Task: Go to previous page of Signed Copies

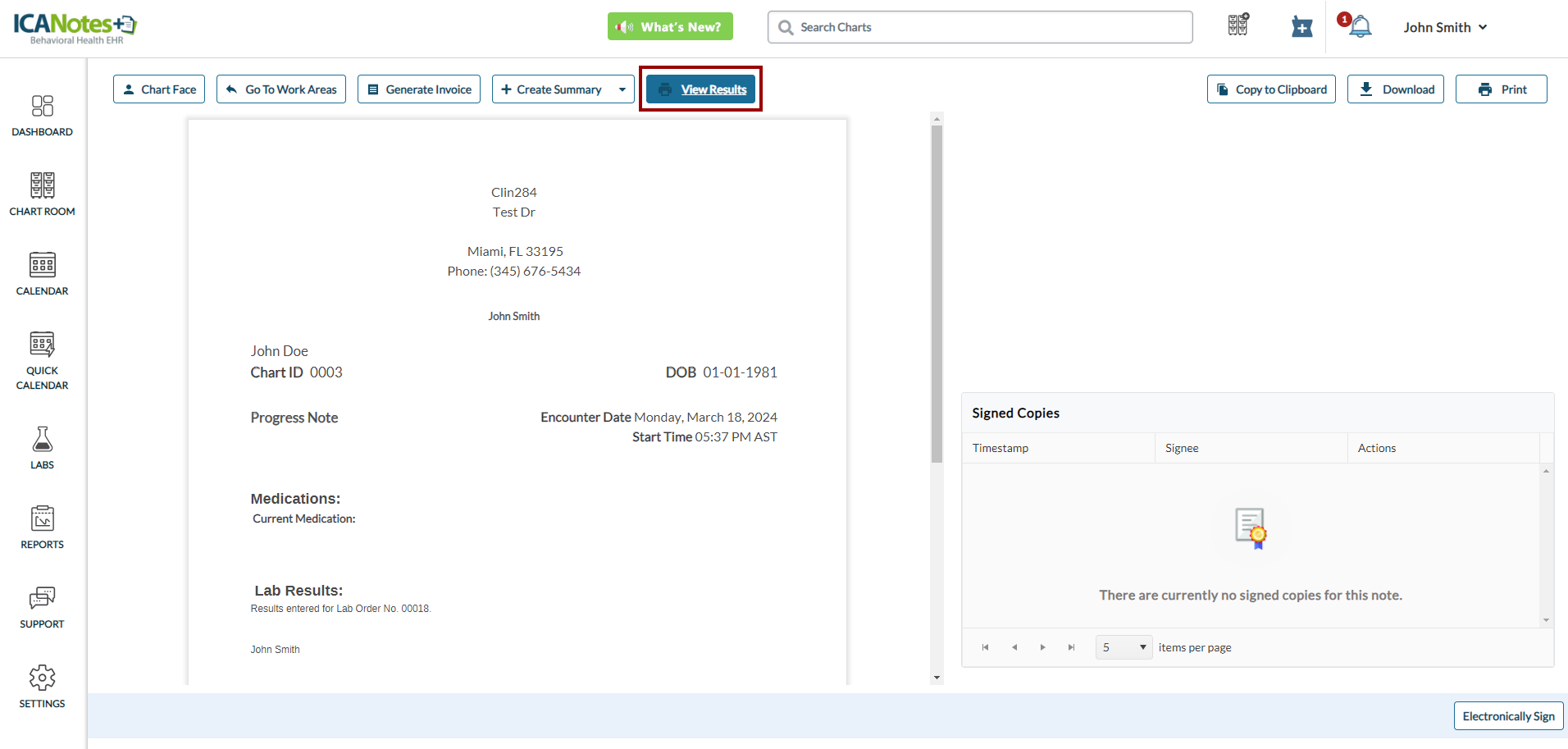Action: (1014, 647)
